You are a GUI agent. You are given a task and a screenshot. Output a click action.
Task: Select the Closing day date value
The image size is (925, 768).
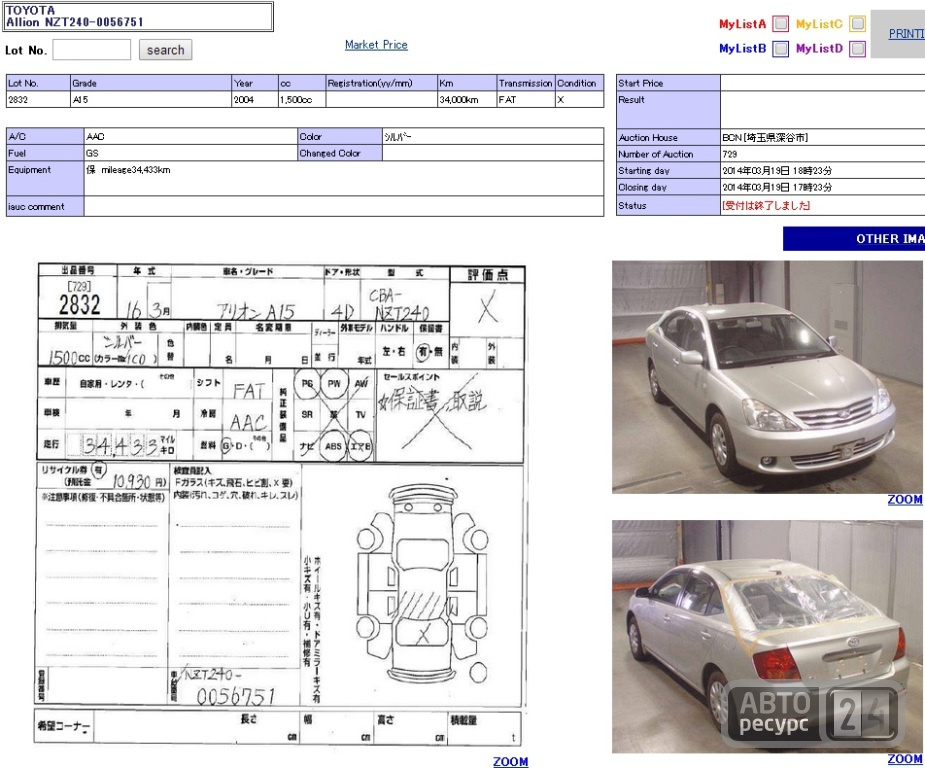click(778, 187)
